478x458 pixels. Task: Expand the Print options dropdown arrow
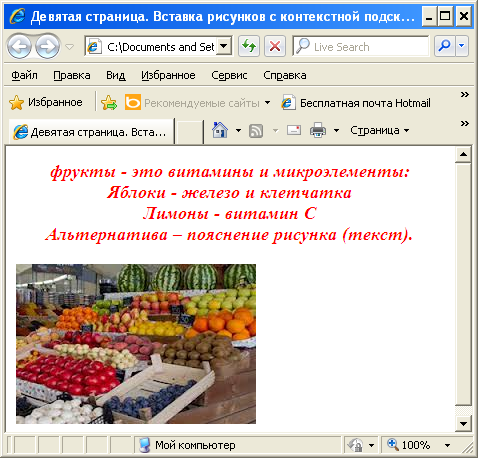tap(337, 130)
